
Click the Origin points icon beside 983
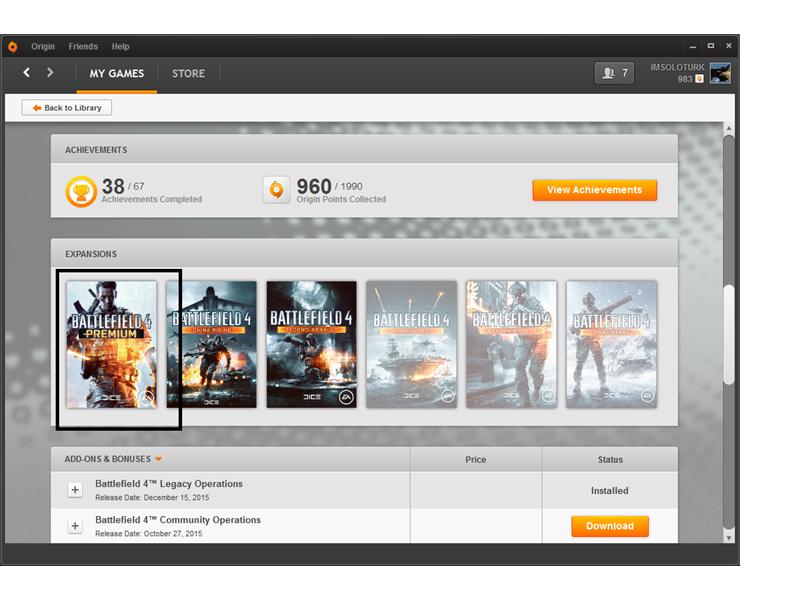(x=699, y=79)
